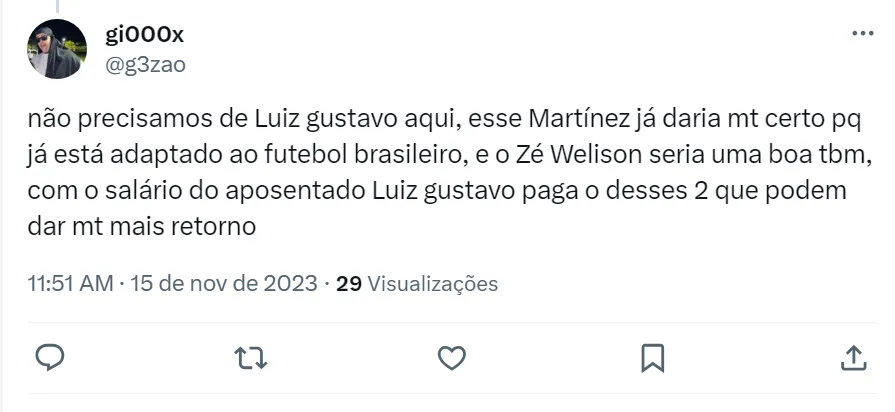
Task: Click the 29 views count
Action: click(348, 284)
